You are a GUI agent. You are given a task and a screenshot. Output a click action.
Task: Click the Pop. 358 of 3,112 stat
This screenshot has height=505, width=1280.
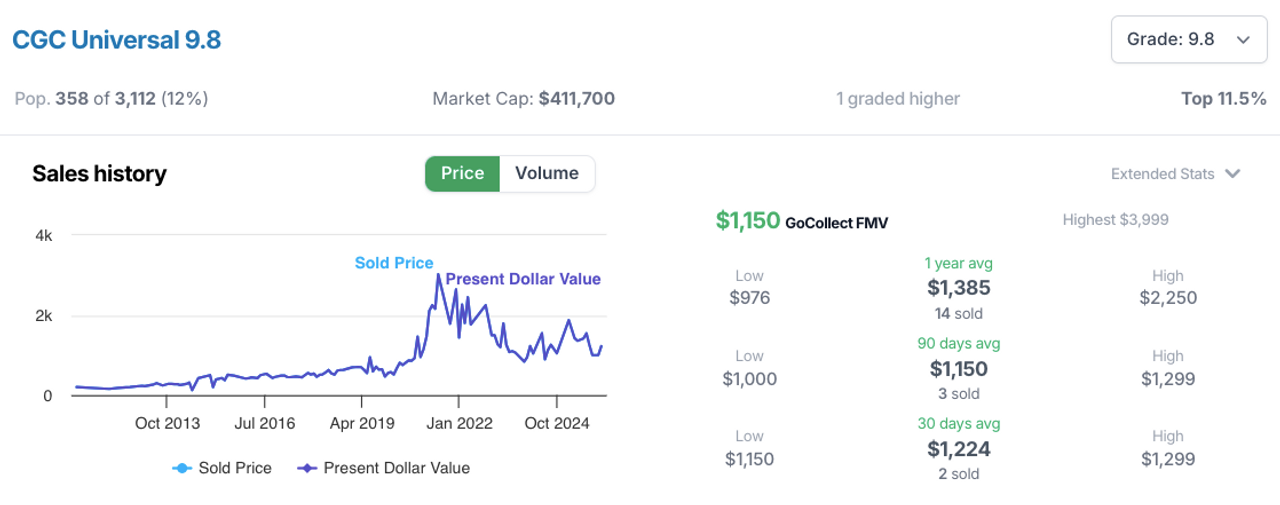(111, 99)
